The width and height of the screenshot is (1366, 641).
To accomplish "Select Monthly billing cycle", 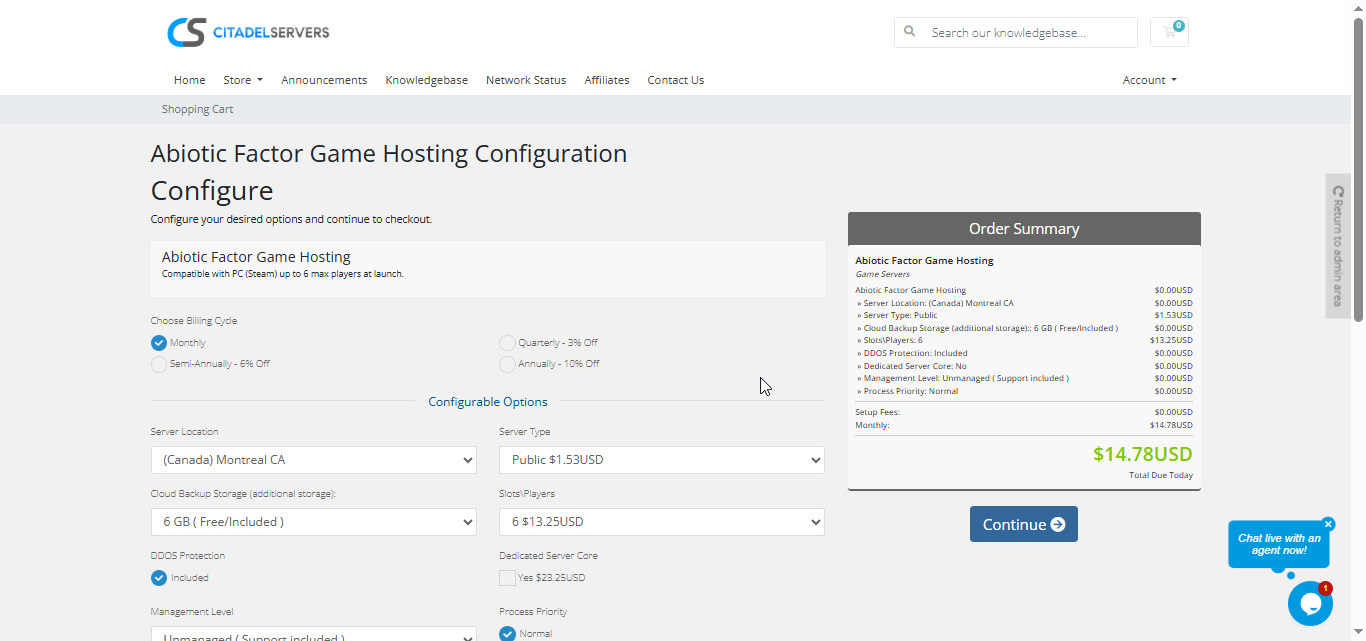I will pyautogui.click(x=159, y=343).
